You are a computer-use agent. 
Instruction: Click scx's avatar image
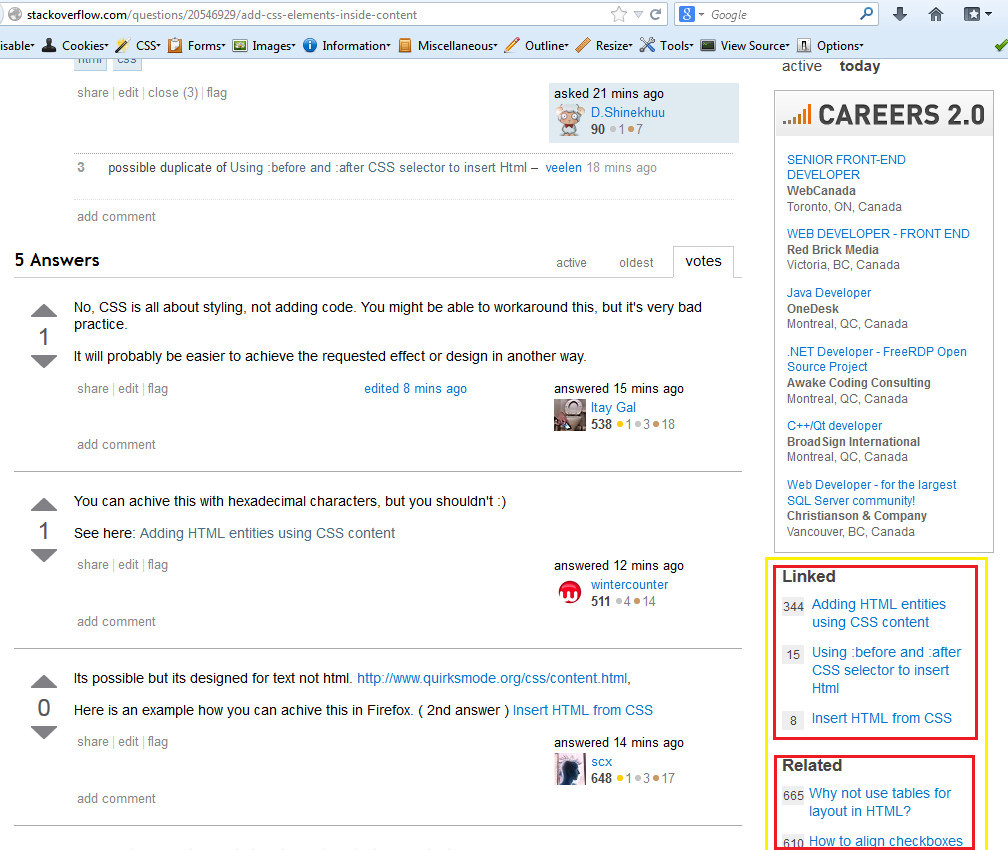pyautogui.click(x=570, y=769)
